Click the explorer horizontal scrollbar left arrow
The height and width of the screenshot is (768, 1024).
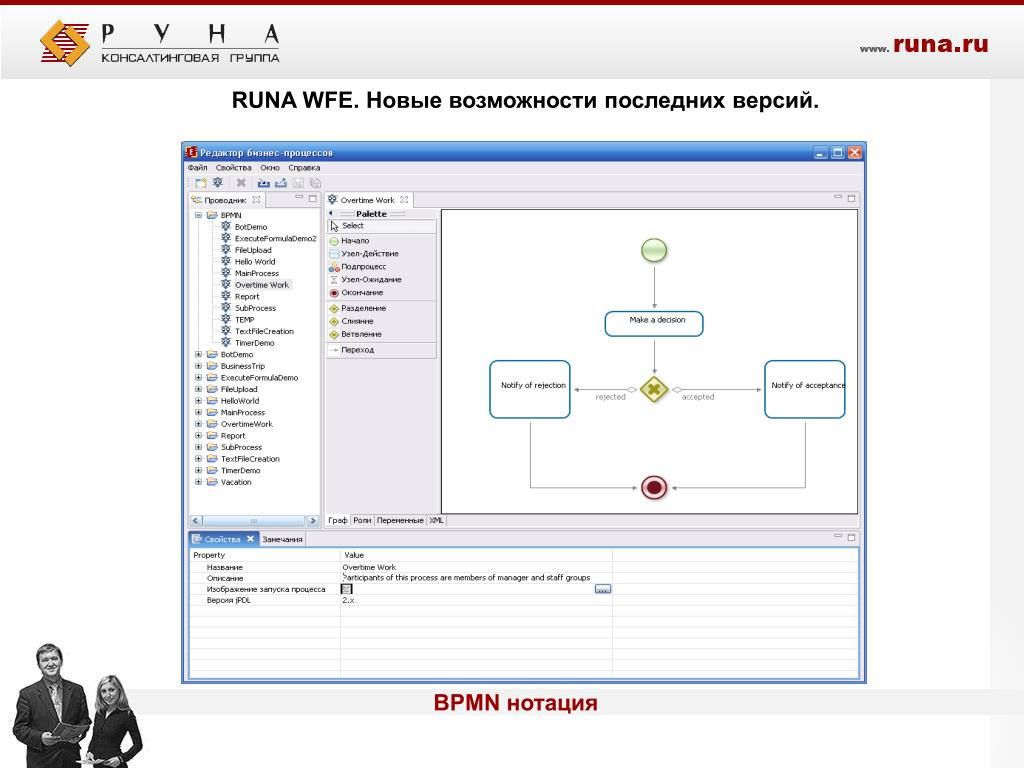pyautogui.click(x=196, y=520)
